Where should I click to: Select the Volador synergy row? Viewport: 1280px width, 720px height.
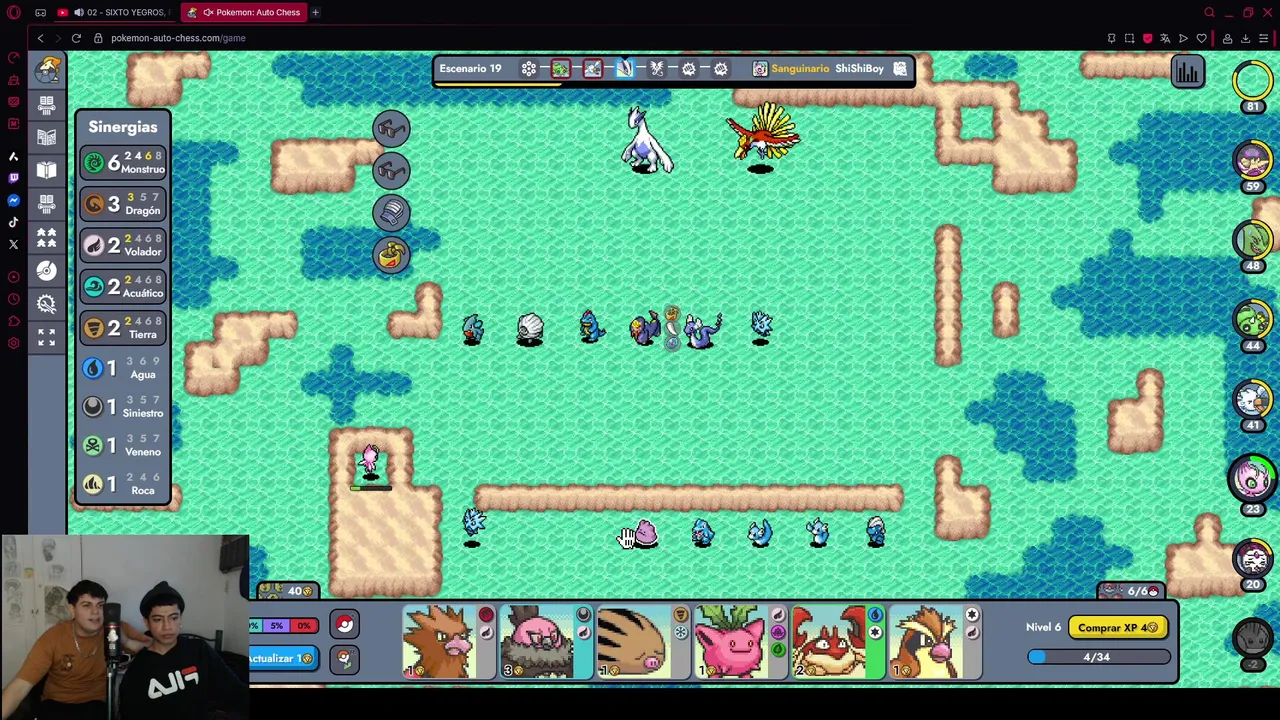(123, 245)
